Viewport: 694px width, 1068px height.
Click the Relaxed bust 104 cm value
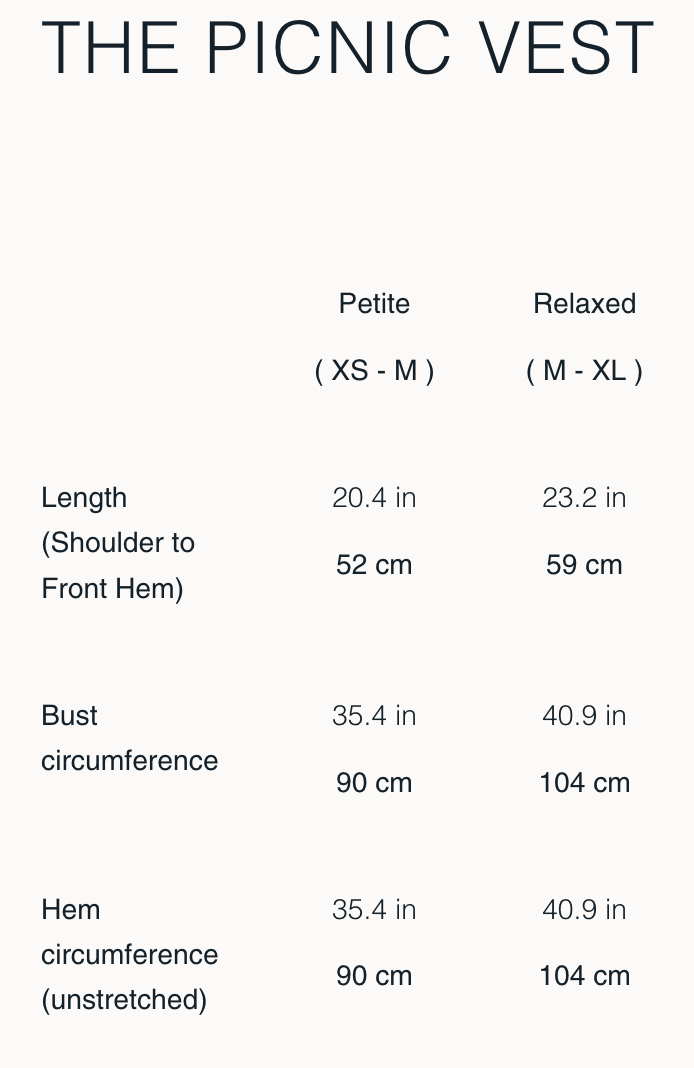(584, 783)
